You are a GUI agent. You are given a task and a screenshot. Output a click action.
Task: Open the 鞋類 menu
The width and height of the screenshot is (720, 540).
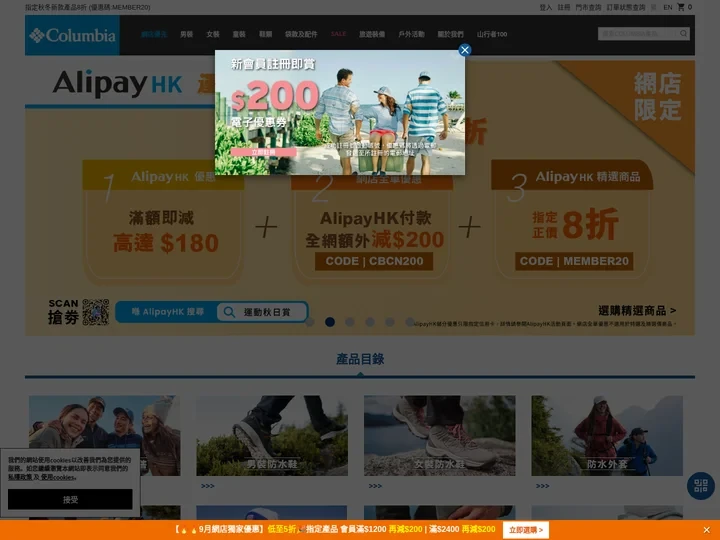(x=265, y=34)
